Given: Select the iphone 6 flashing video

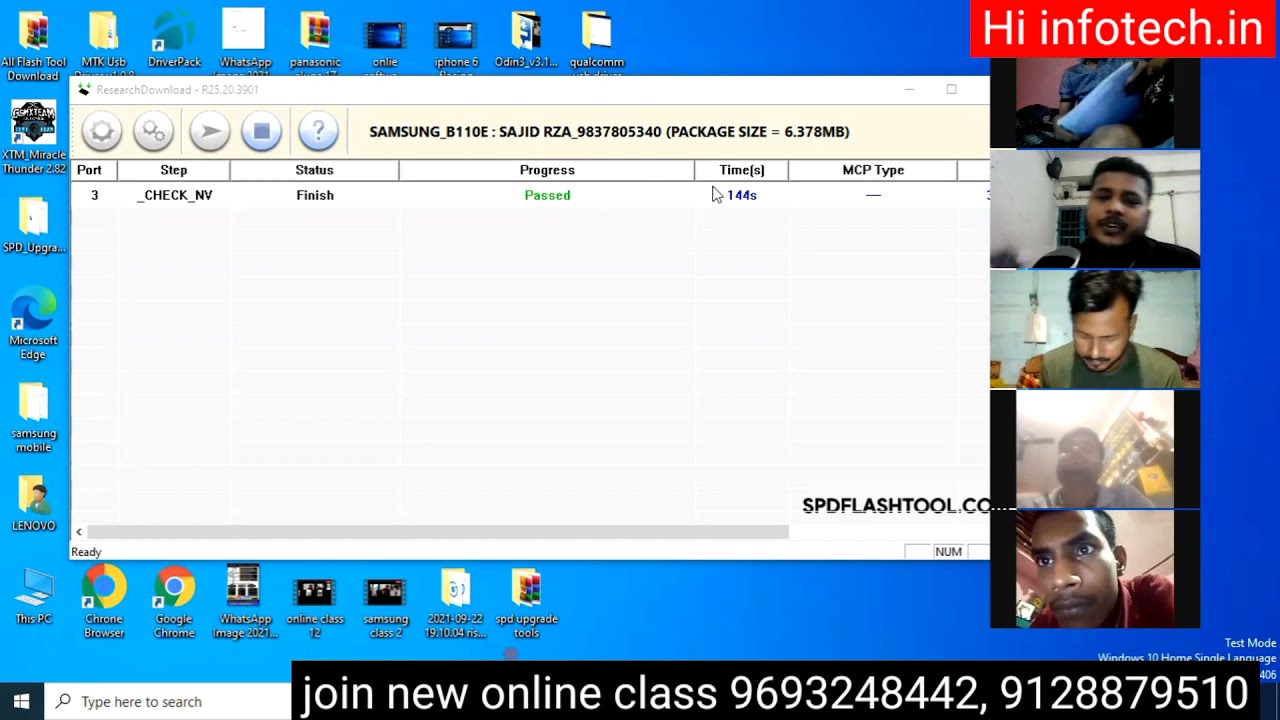Looking at the screenshot, I should click(456, 45).
